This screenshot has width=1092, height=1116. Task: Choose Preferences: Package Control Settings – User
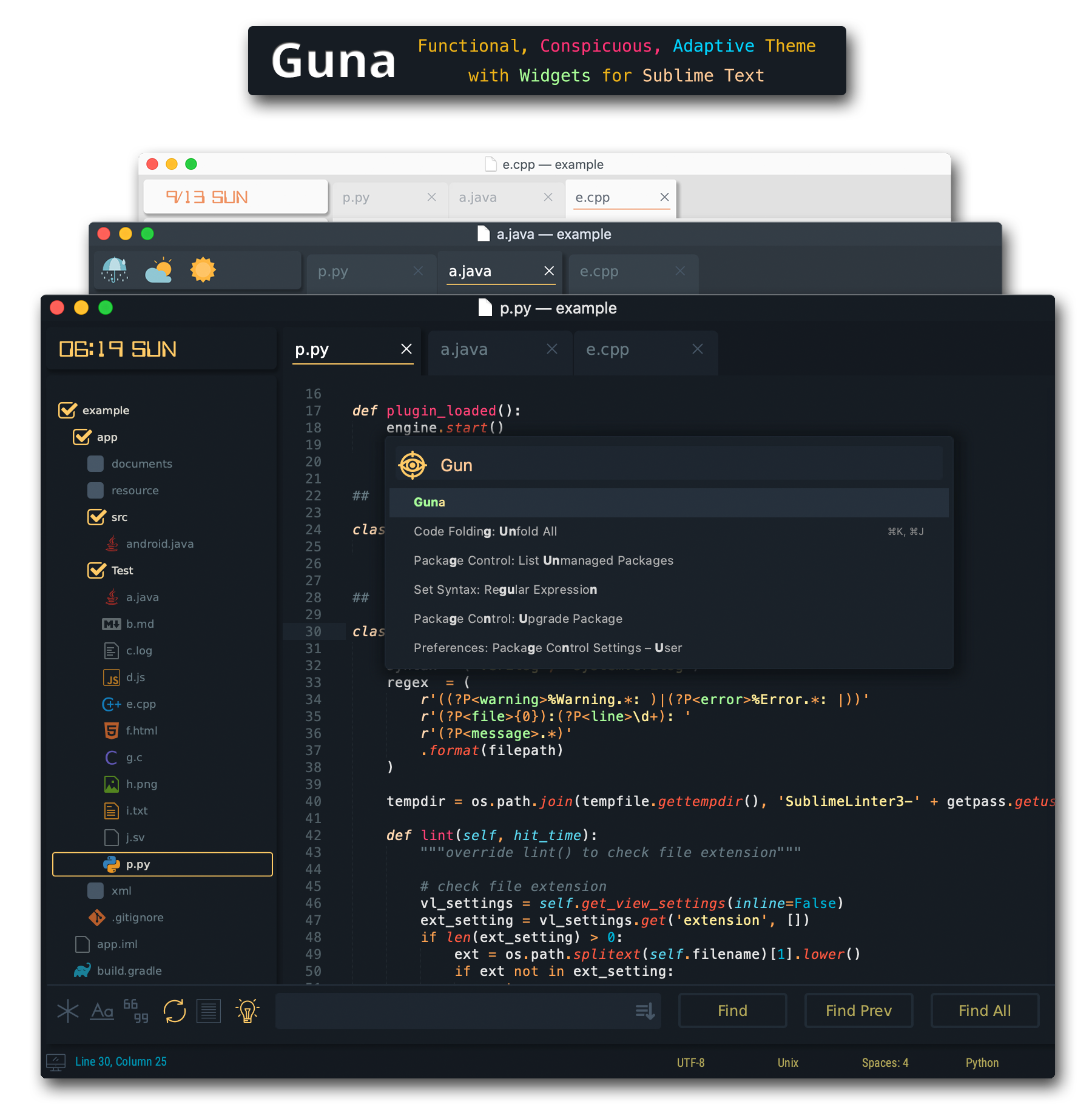tap(669, 648)
